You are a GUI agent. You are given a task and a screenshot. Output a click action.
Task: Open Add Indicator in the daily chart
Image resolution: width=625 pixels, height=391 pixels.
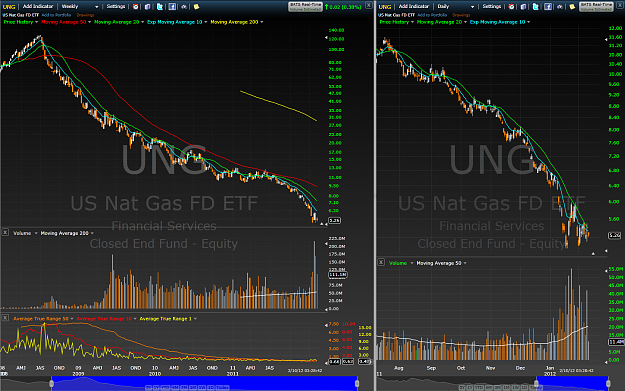[414, 6]
